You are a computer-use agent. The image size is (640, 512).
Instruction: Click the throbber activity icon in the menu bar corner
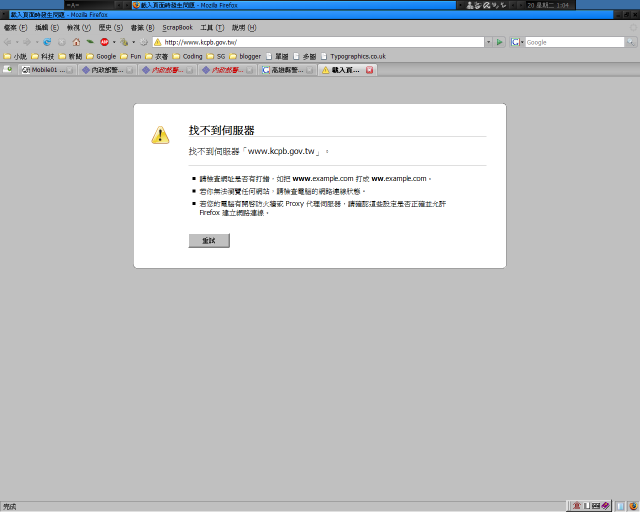633,28
